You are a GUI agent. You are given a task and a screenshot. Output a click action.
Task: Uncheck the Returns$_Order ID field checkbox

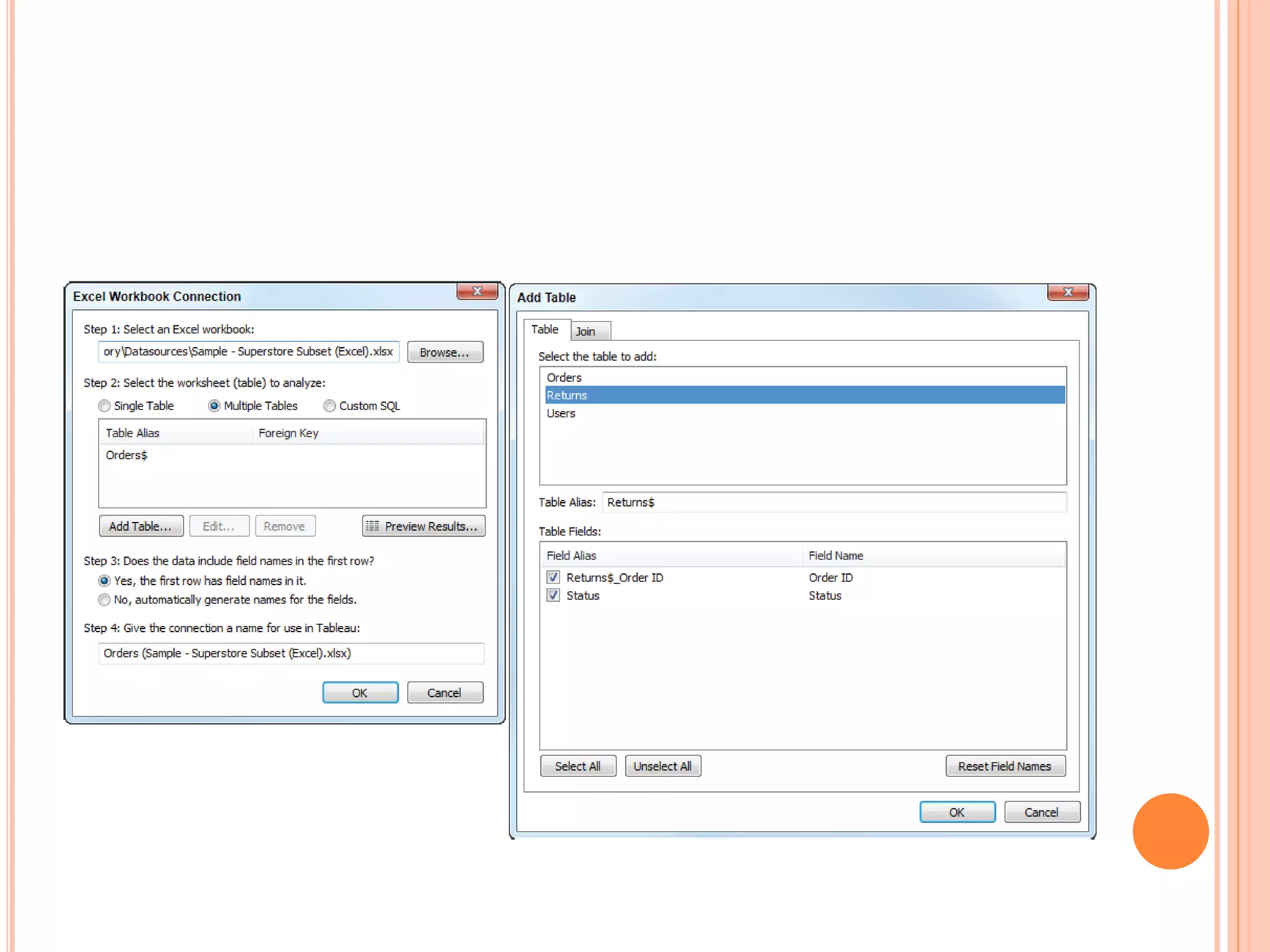click(553, 578)
